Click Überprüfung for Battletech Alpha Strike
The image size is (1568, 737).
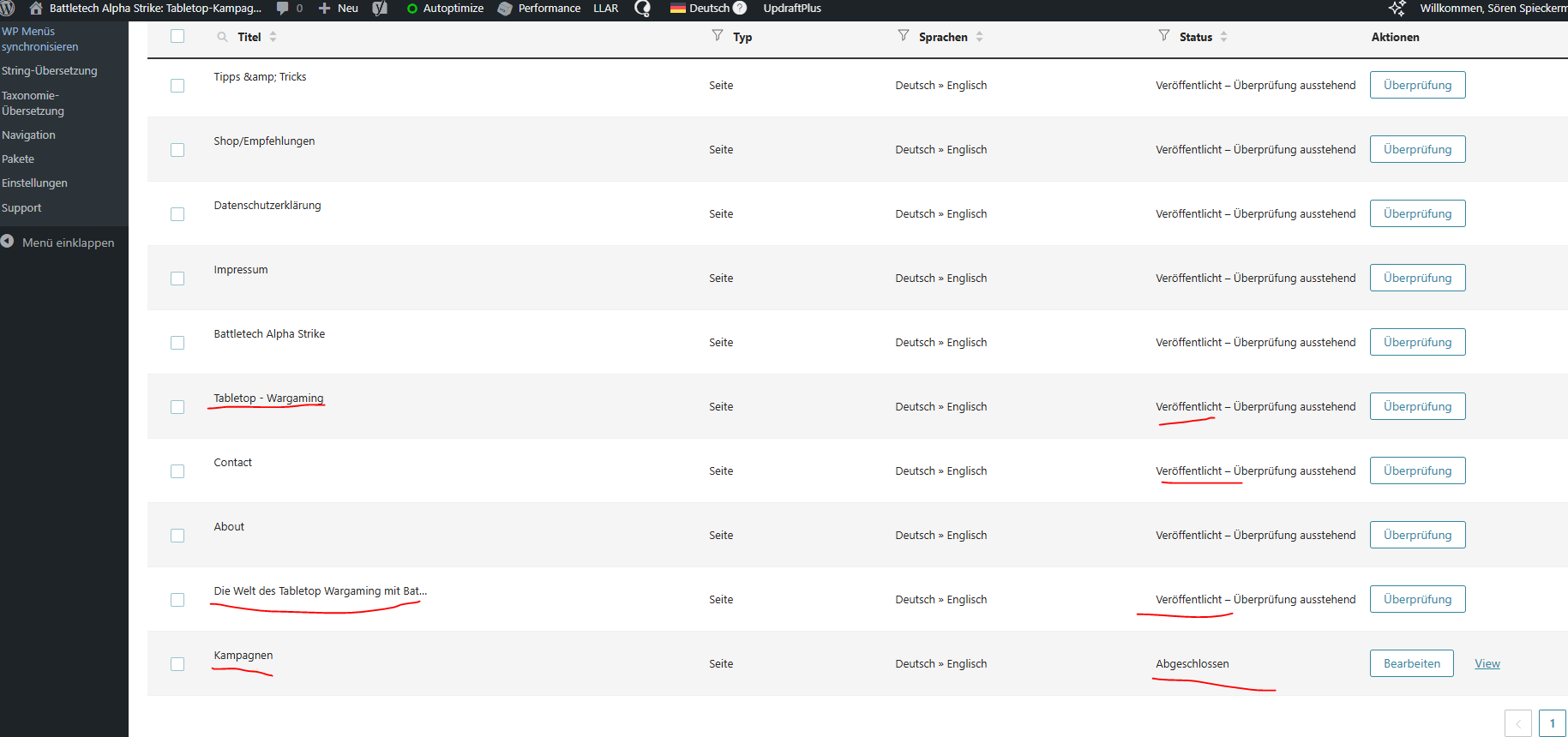(x=1417, y=342)
